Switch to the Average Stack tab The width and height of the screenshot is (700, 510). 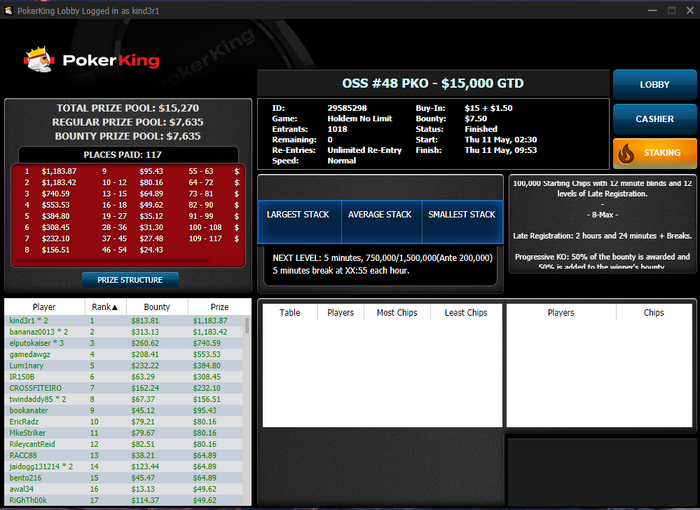tap(380, 222)
